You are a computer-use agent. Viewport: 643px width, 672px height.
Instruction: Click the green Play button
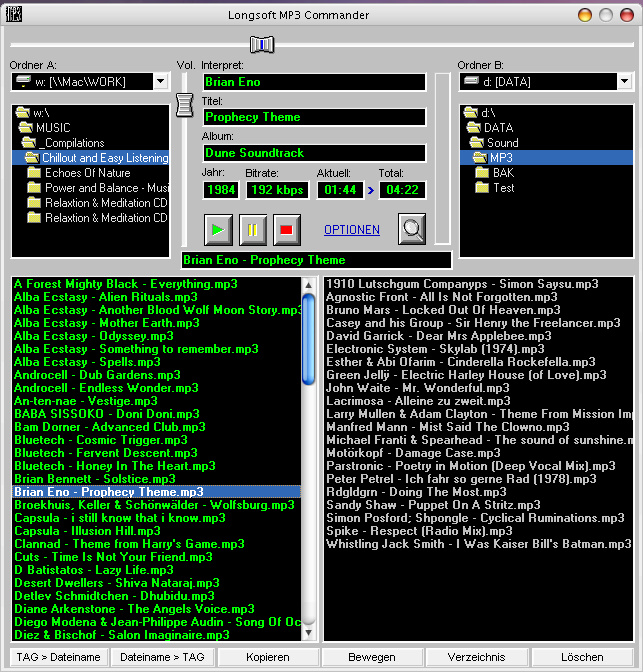pos(219,229)
